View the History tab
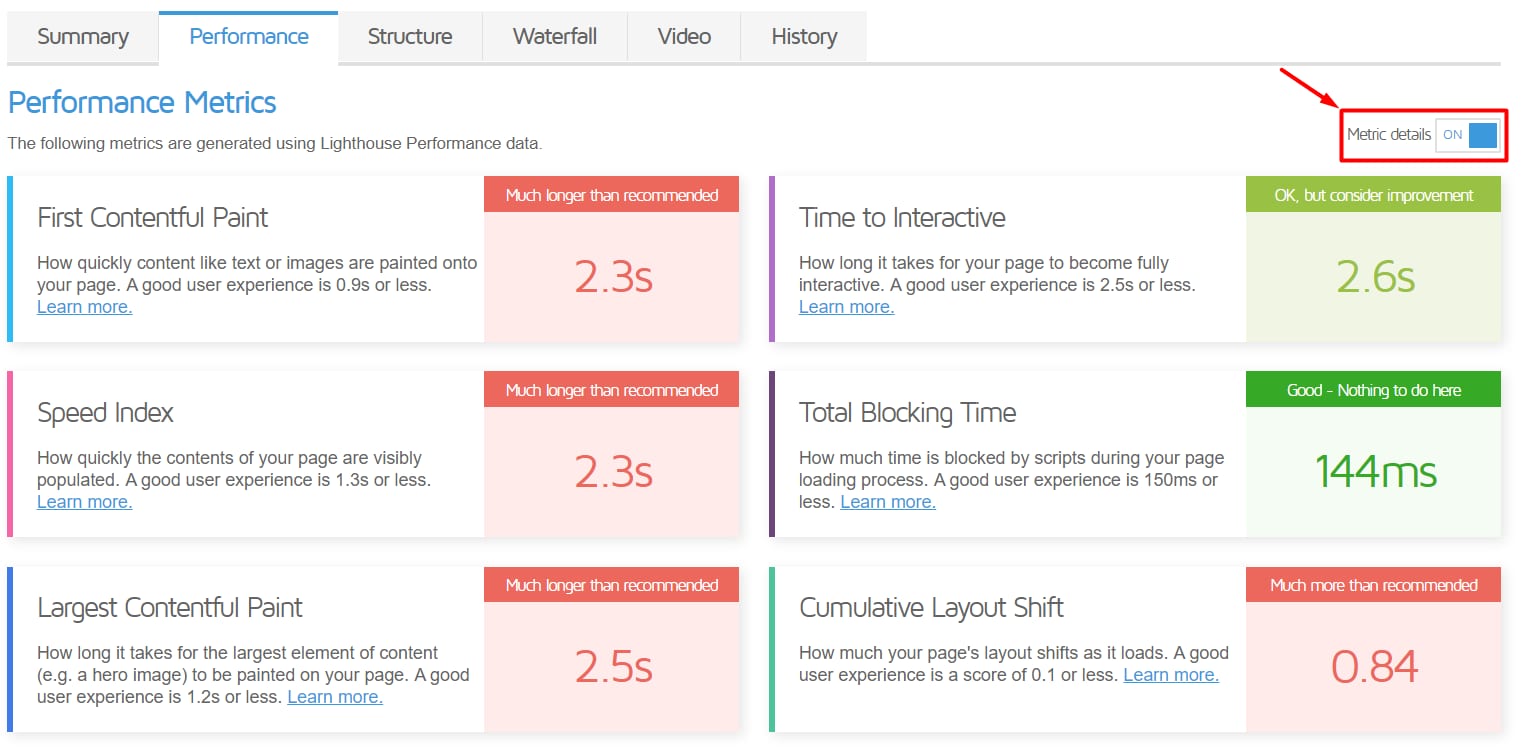This screenshot has width=1522, height=752. (x=804, y=36)
